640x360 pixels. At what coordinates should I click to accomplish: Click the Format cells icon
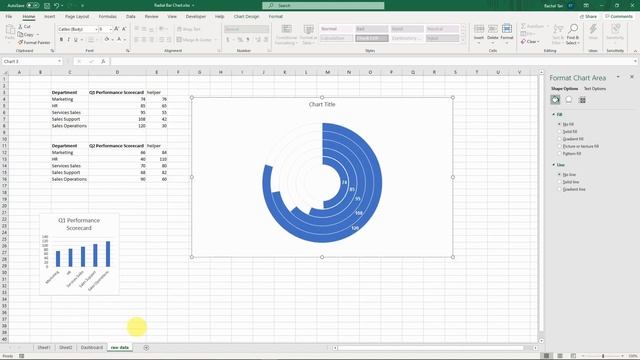(507, 29)
